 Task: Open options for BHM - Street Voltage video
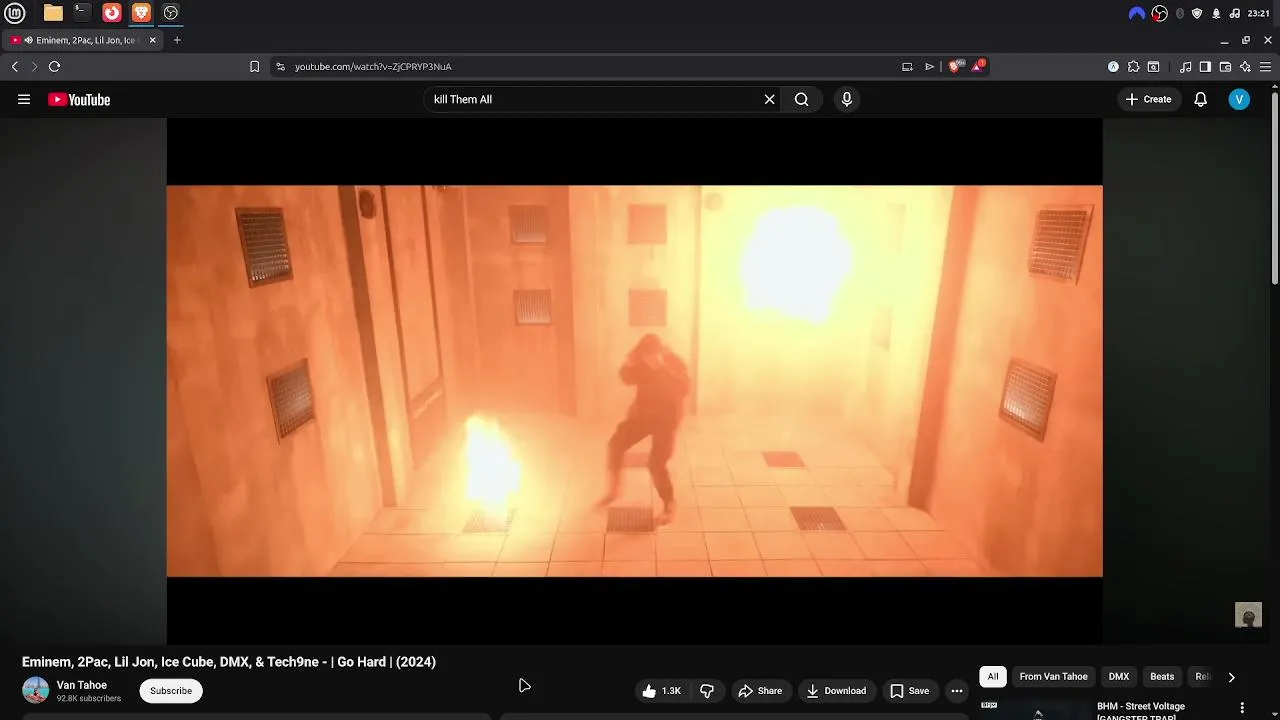(x=1242, y=708)
